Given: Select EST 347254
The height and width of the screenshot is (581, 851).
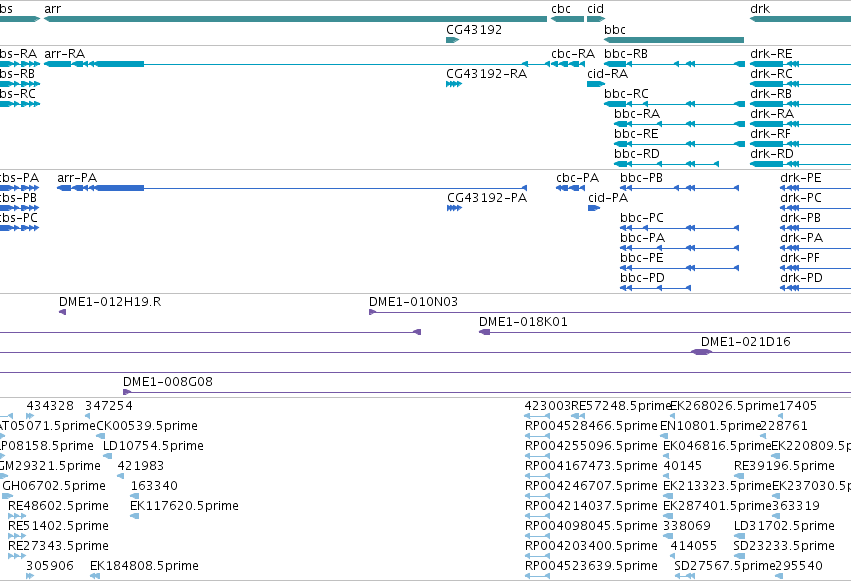Looking at the screenshot, I should click(87, 416).
